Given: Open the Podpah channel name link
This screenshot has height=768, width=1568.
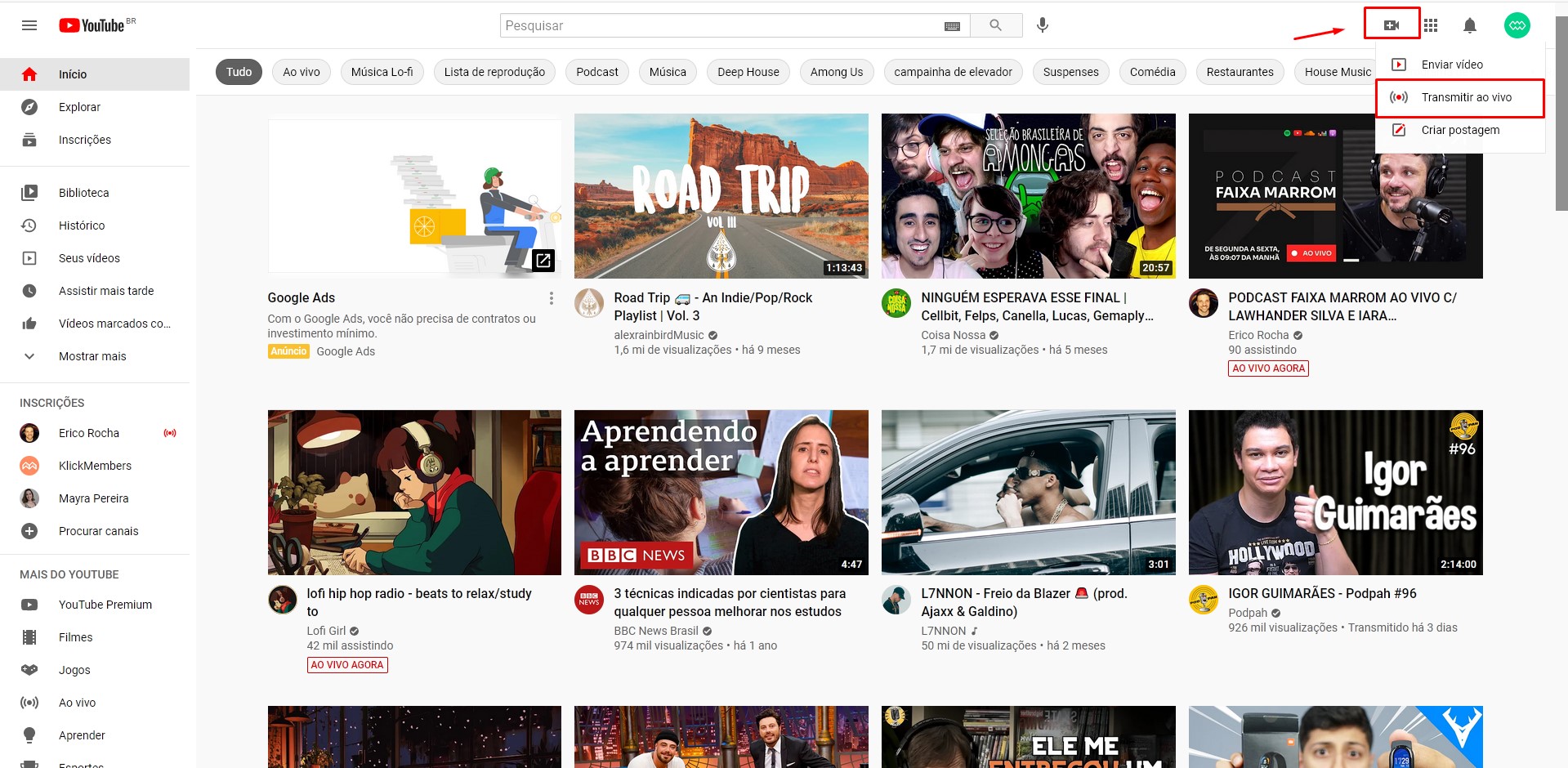Looking at the screenshot, I should [1248, 613].
